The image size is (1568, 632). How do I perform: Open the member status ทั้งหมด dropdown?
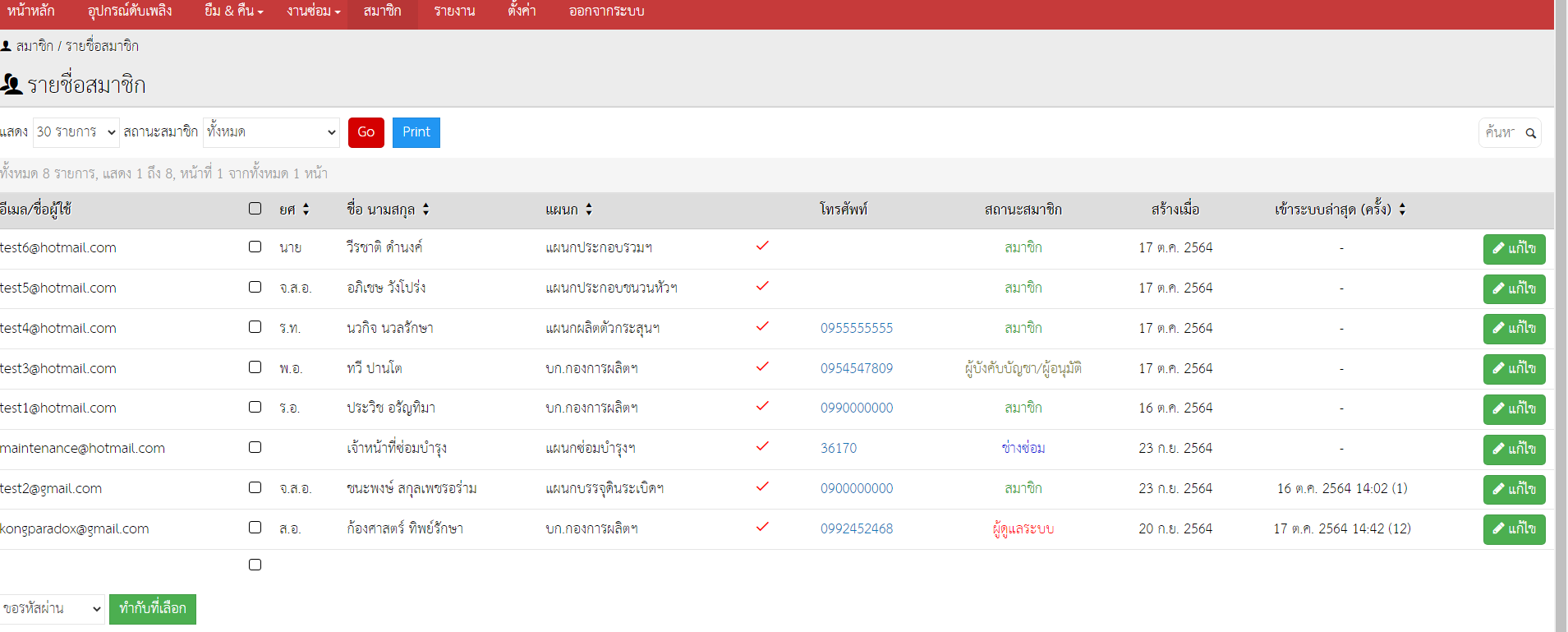[271, 132]
